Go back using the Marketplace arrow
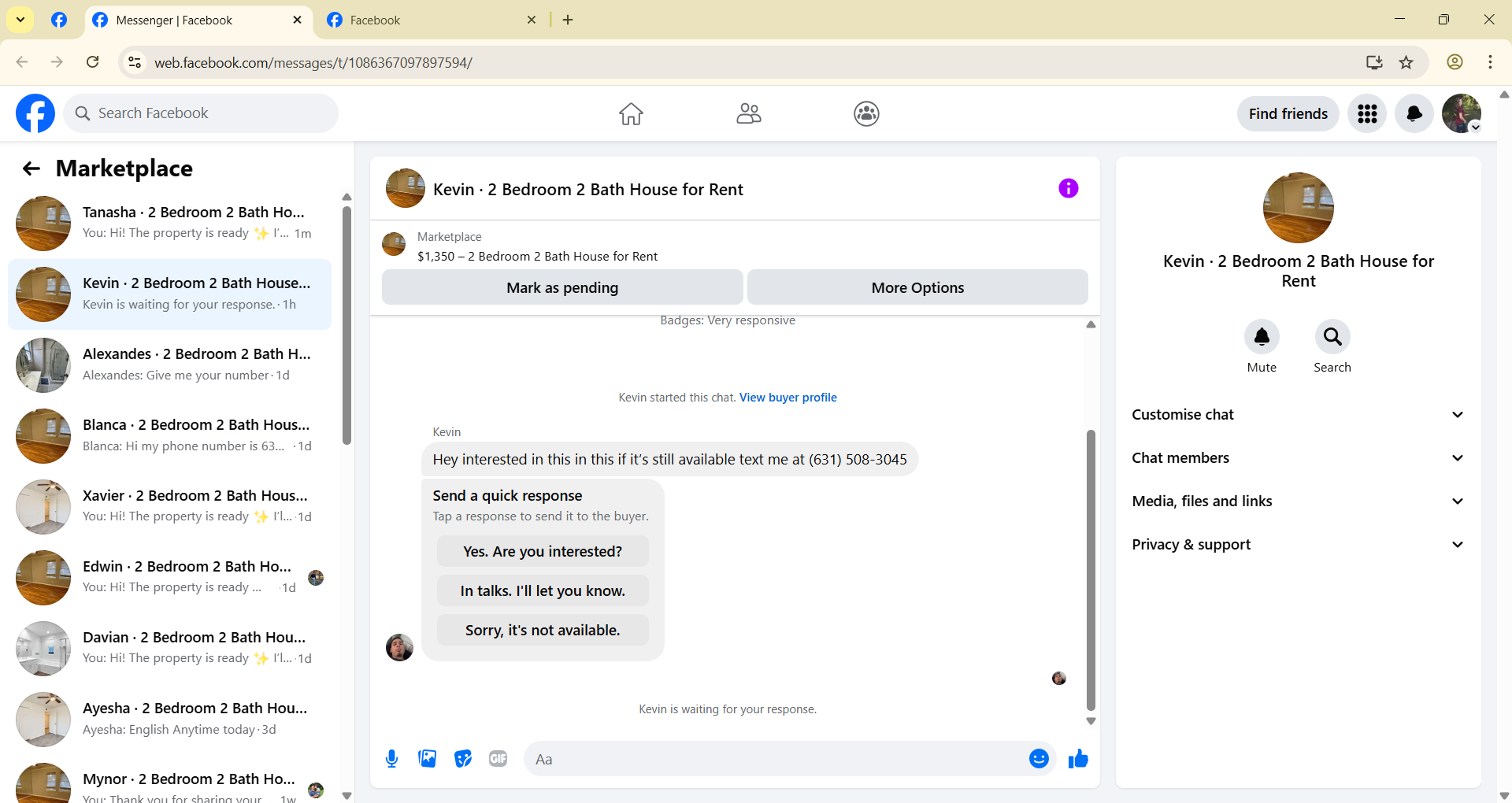The image size is (1512, 803). (x=31, y=168)
